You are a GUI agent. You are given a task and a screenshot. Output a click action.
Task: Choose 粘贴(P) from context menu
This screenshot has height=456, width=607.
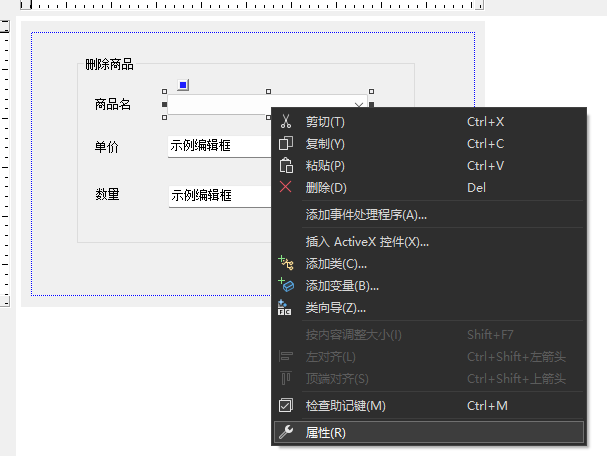pyautogui.click(x=429, y=166)
